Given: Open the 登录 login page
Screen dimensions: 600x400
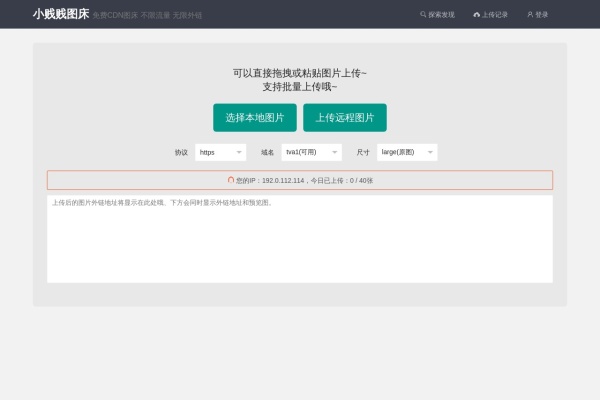Looking at the screenshot, I should [541, 15].
